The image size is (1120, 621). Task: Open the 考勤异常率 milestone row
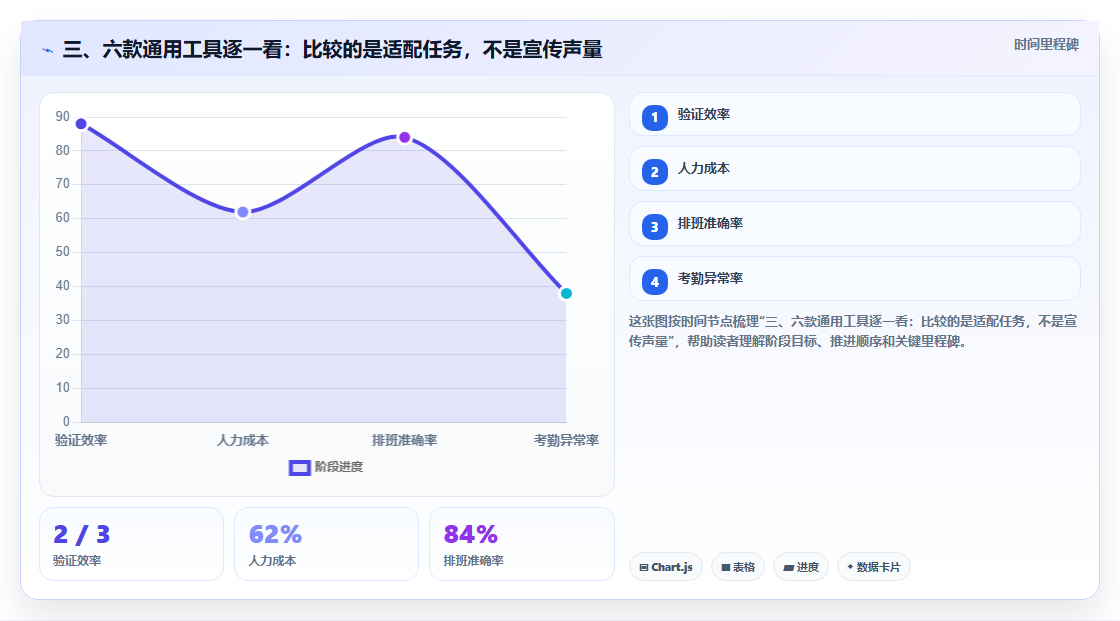854,279
